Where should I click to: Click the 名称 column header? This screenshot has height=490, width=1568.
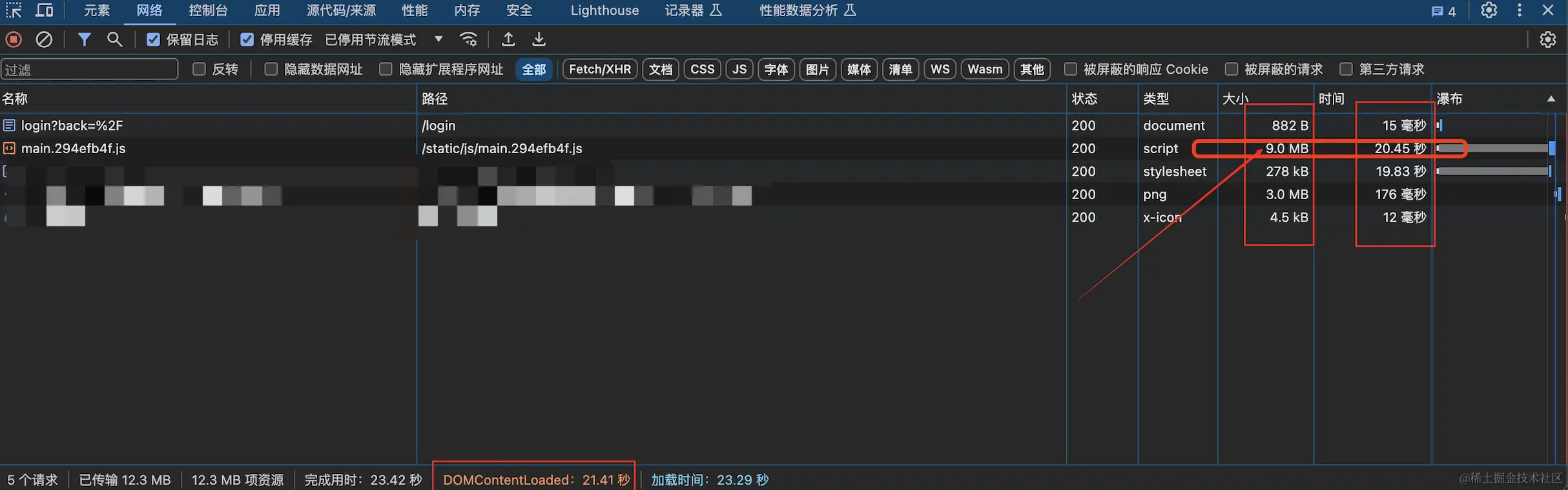pyautogui.click(x=208, y=99)
